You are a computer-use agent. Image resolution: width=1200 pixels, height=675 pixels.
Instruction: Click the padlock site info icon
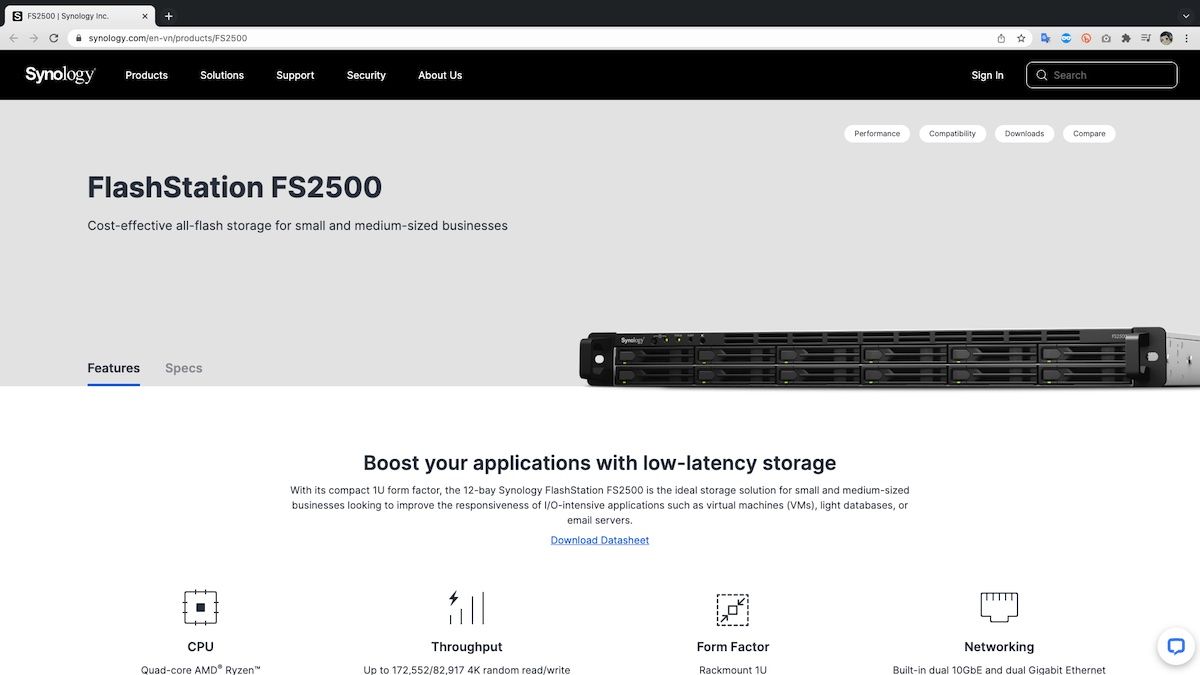pos(78,38)
